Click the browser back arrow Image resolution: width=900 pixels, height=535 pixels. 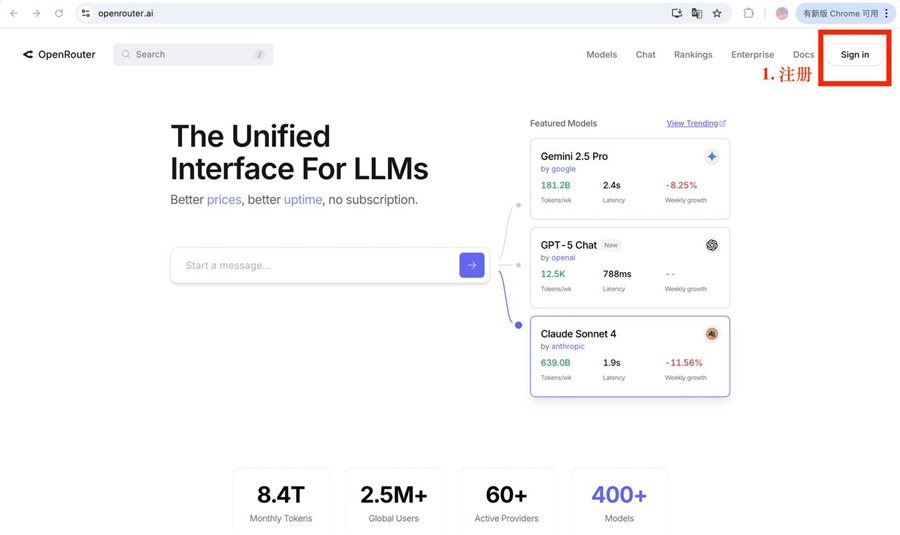14,13
